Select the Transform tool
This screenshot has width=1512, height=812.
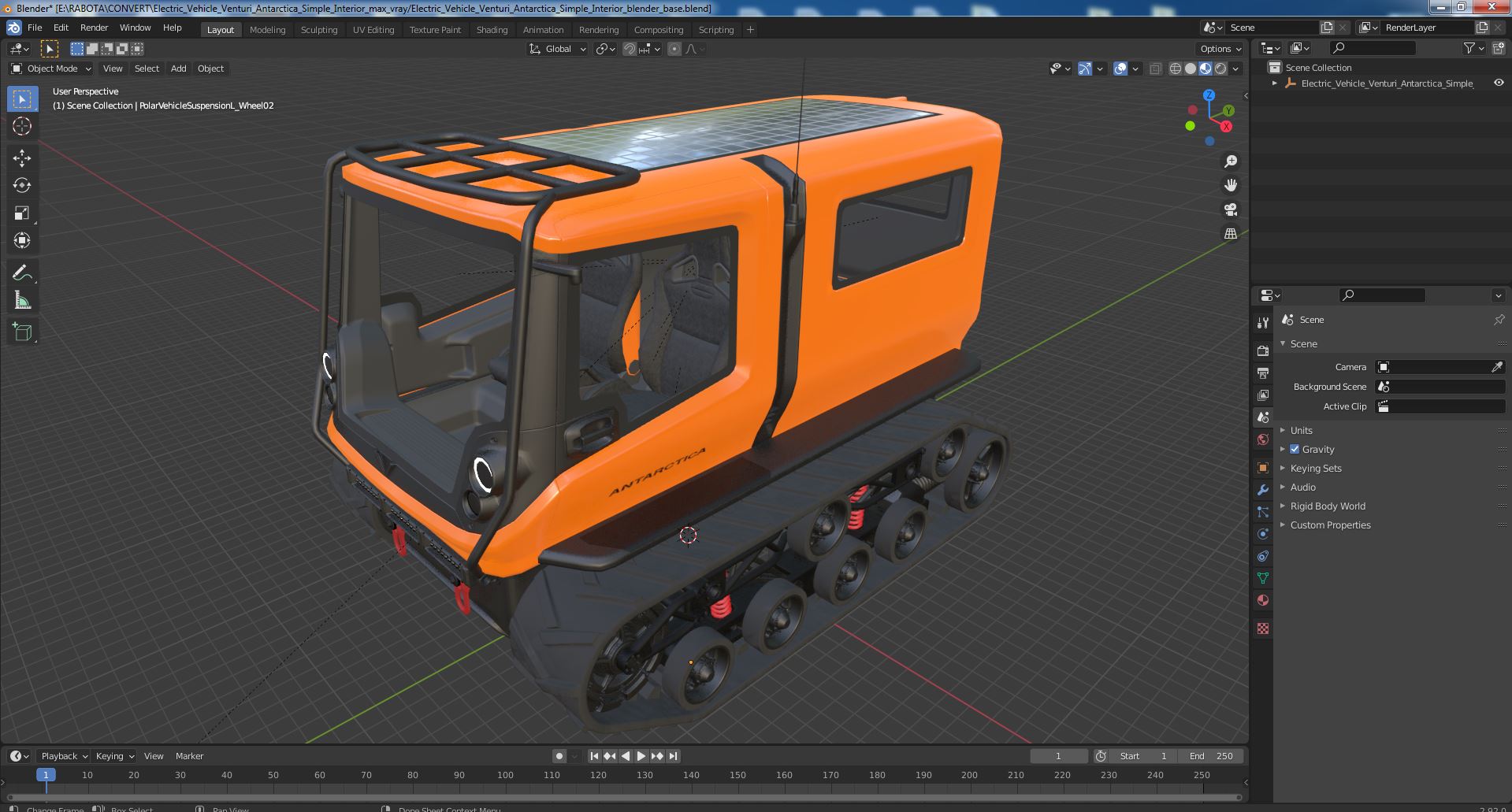(22, 240)
